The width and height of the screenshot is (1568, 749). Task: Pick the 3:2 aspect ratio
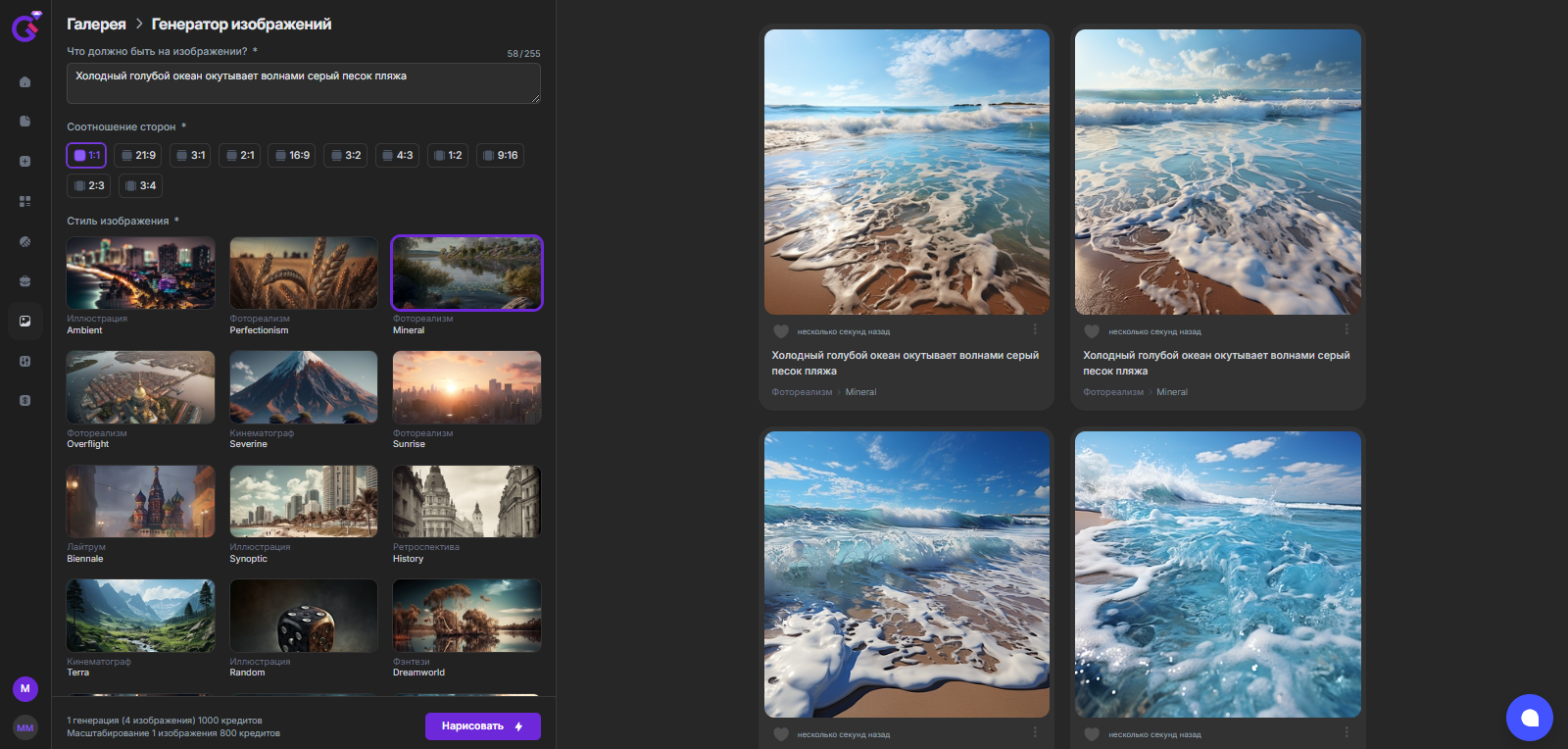point(345,155)
